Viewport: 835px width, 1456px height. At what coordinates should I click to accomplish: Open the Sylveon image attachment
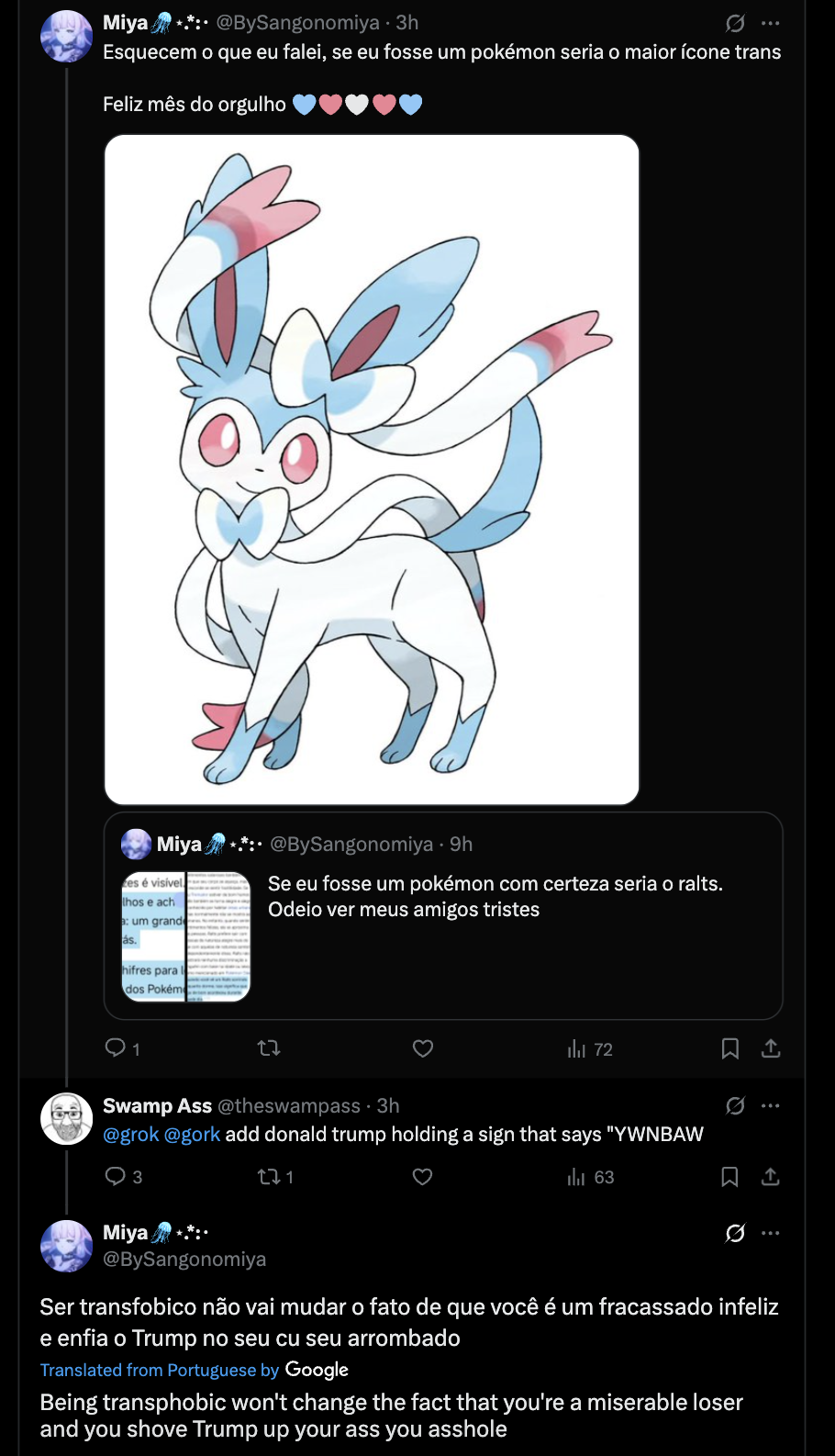(372, 470)
